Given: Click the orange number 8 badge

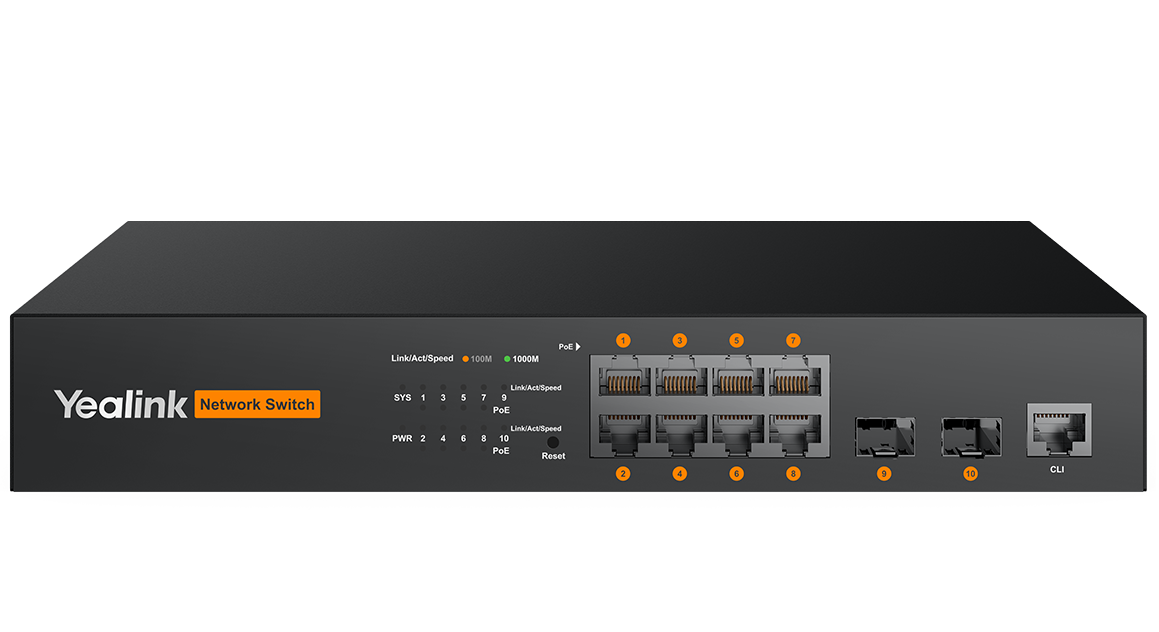Looking at the screenshot, I should coord(793,474).
